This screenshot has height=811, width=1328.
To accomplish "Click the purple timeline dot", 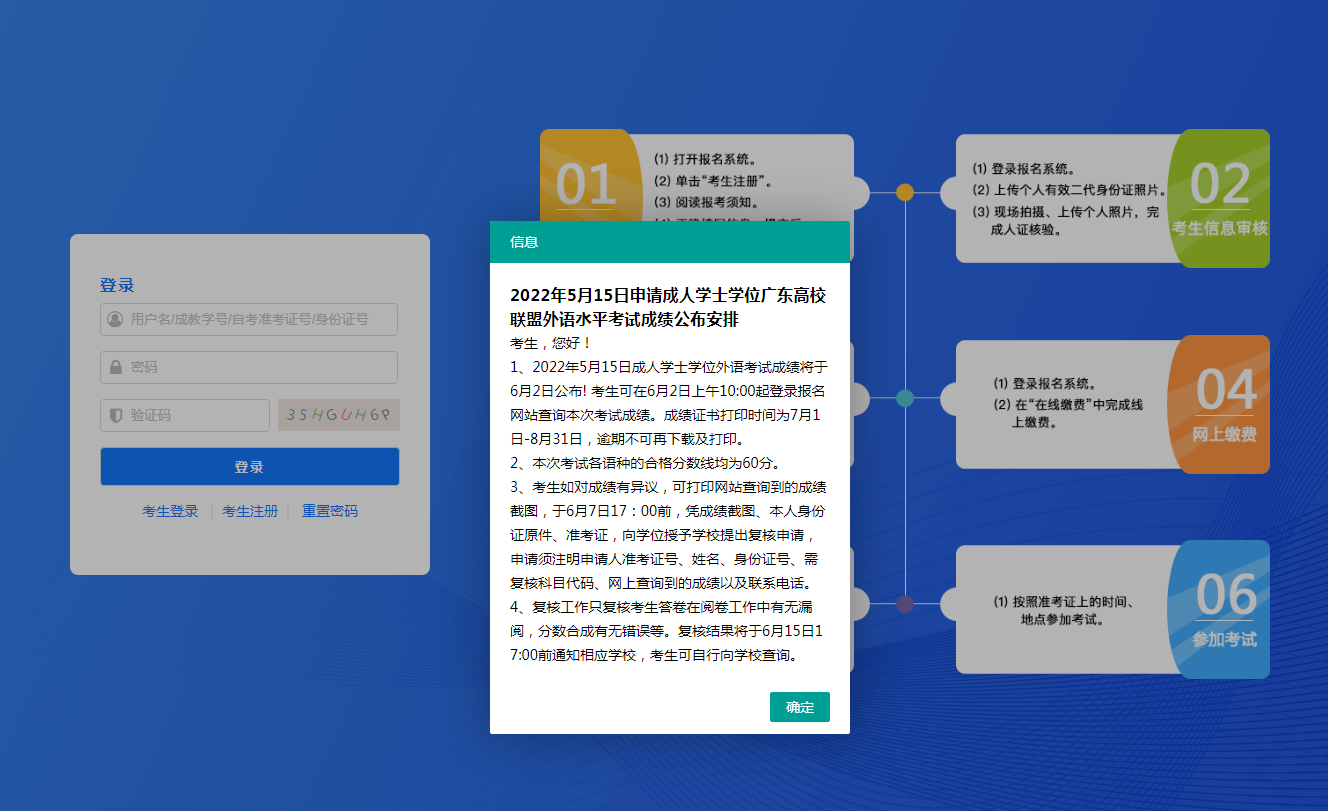I will click(905, 604).
